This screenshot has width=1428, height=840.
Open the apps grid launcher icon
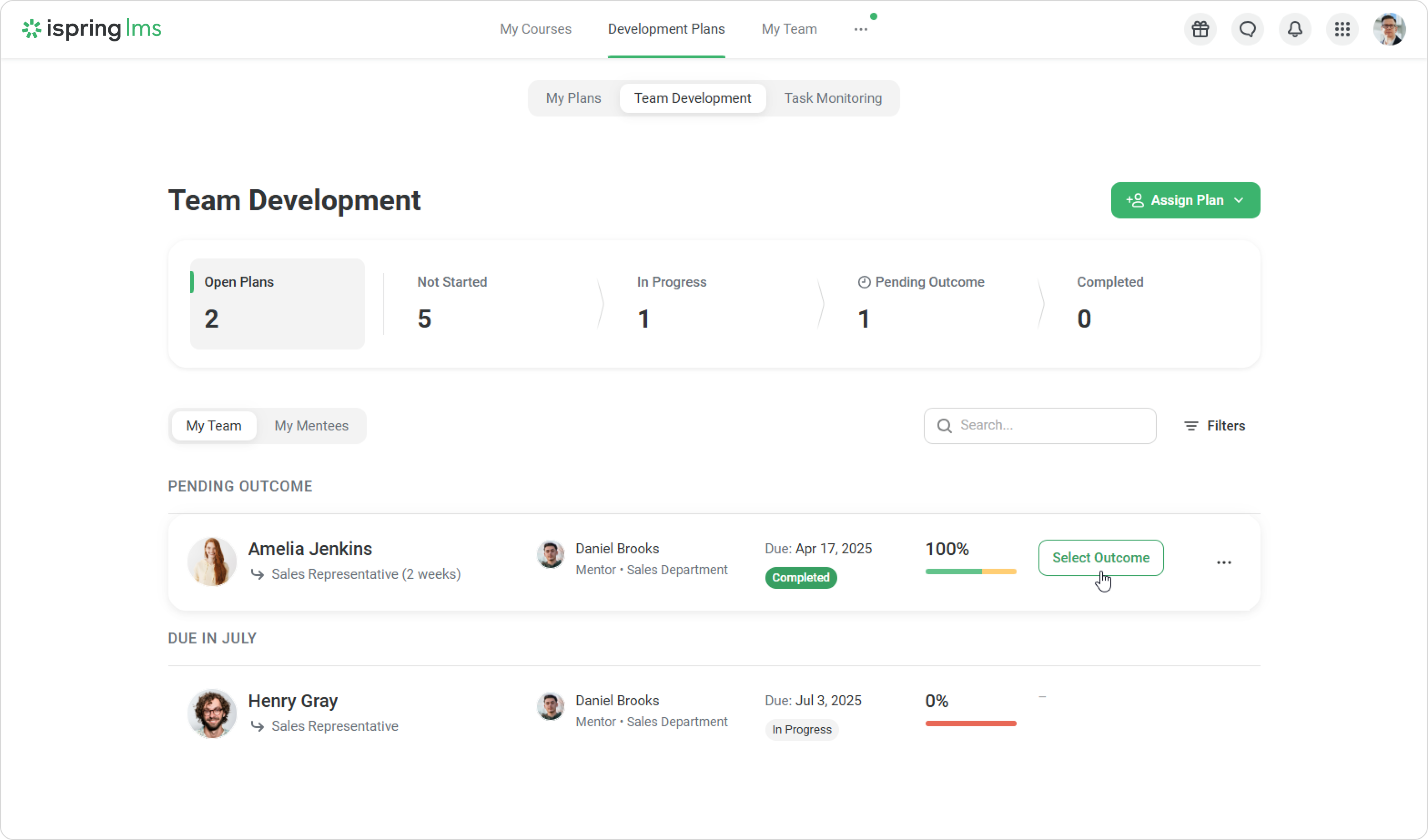1342,29
